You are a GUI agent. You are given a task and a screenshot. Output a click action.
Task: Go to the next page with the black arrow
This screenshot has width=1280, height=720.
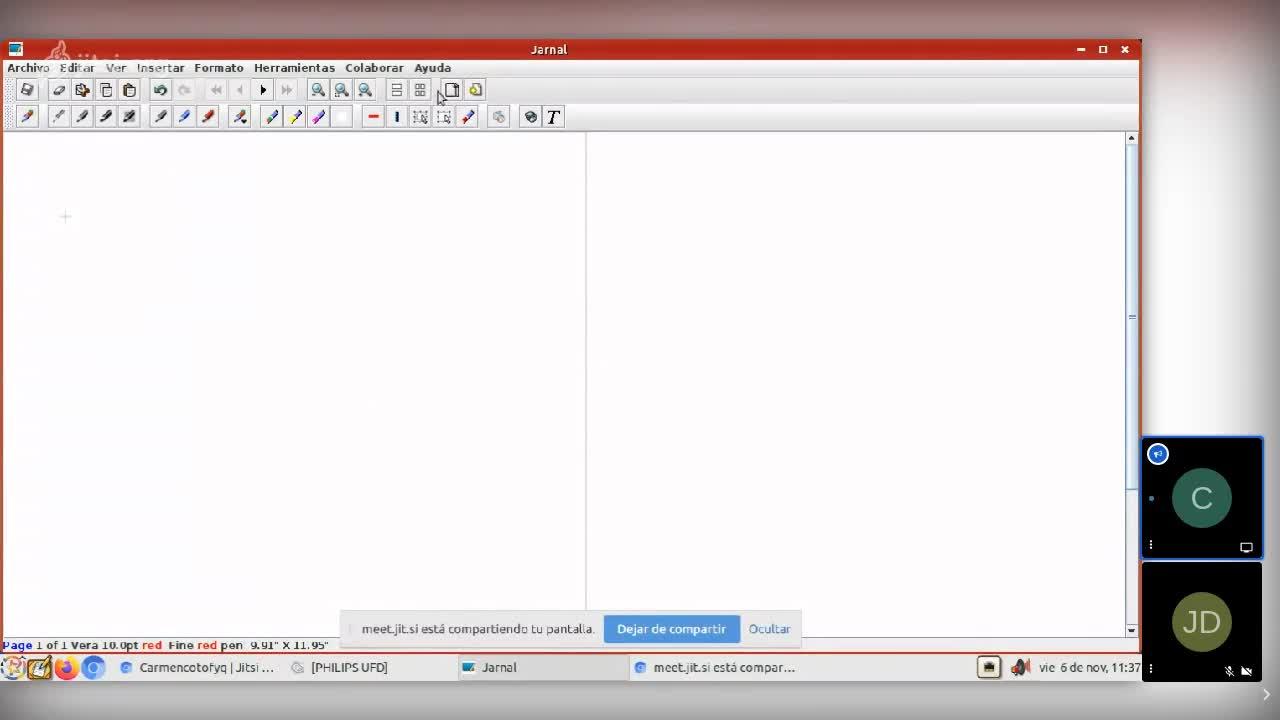pos(263,90)
